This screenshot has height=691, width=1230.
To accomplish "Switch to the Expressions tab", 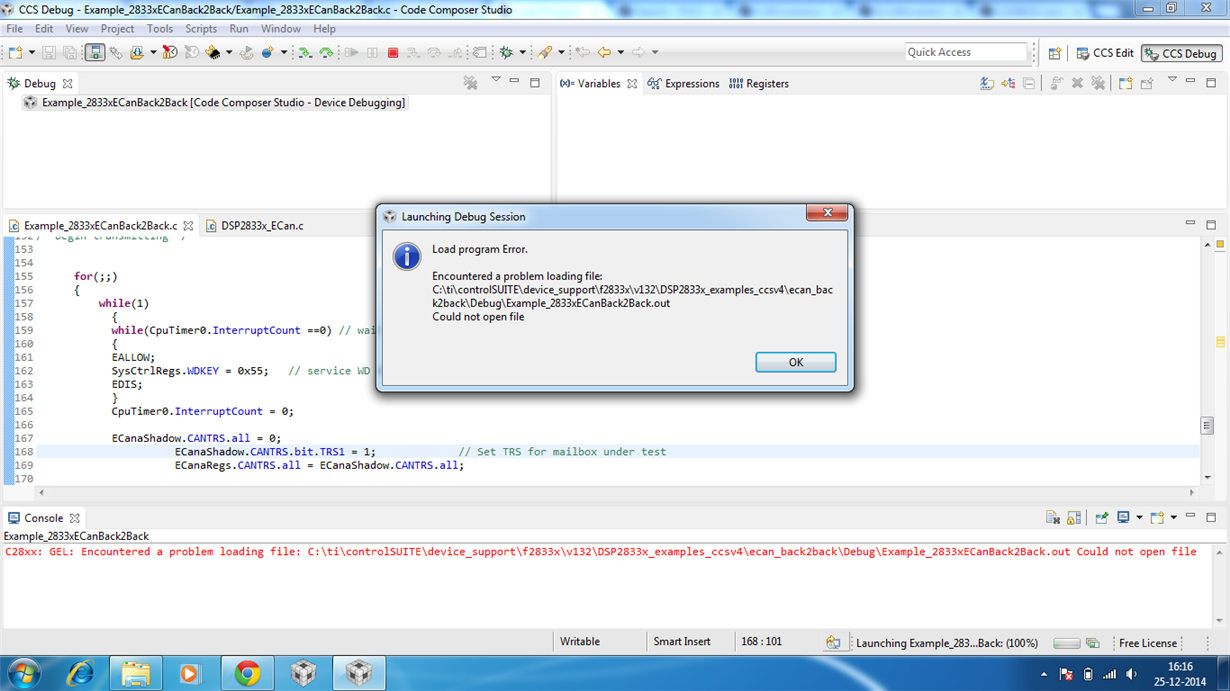I will click(x=684, y=84).
